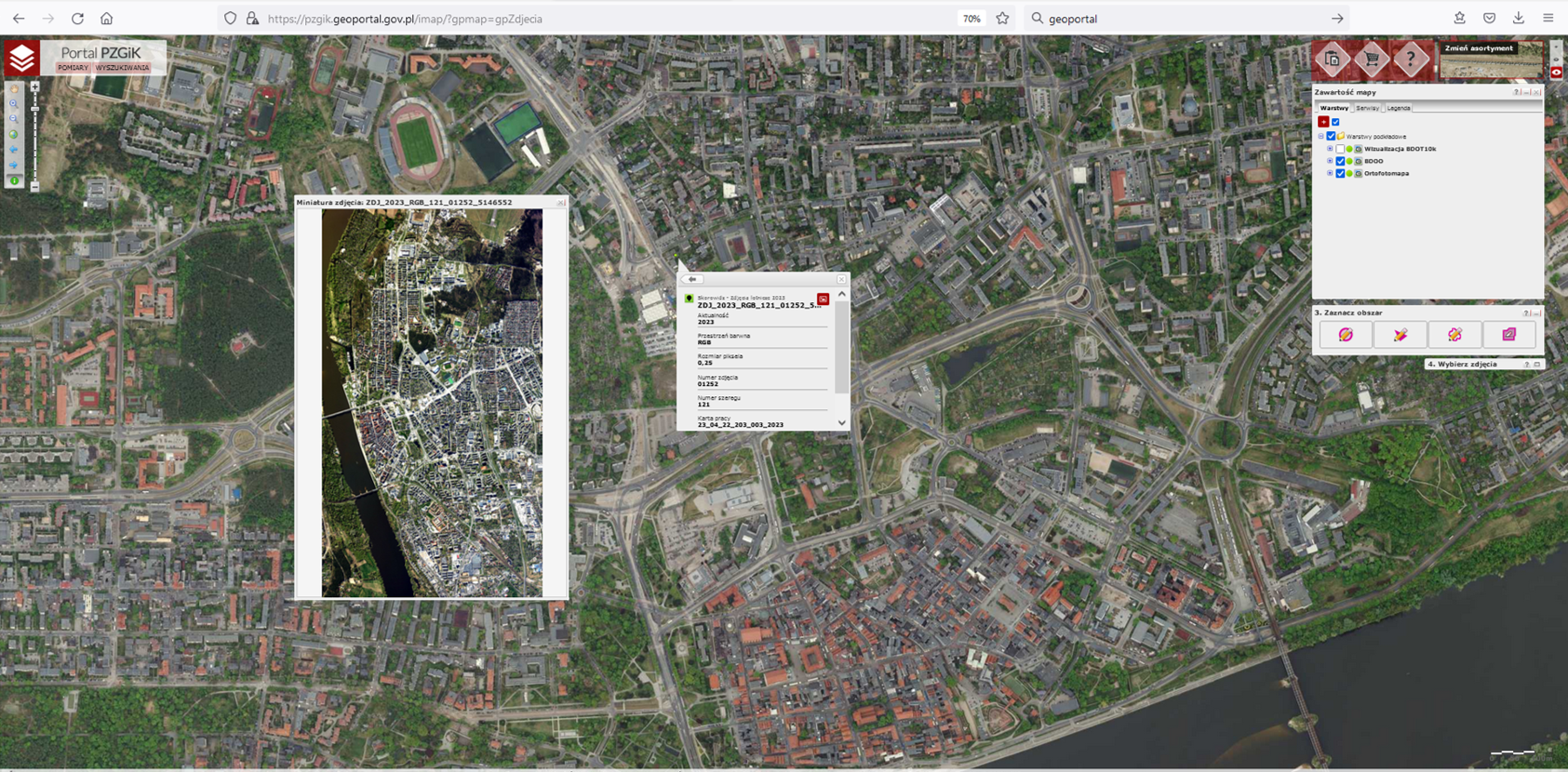
Task: Click the red add layer plus button
Action: click(1323, 122)
